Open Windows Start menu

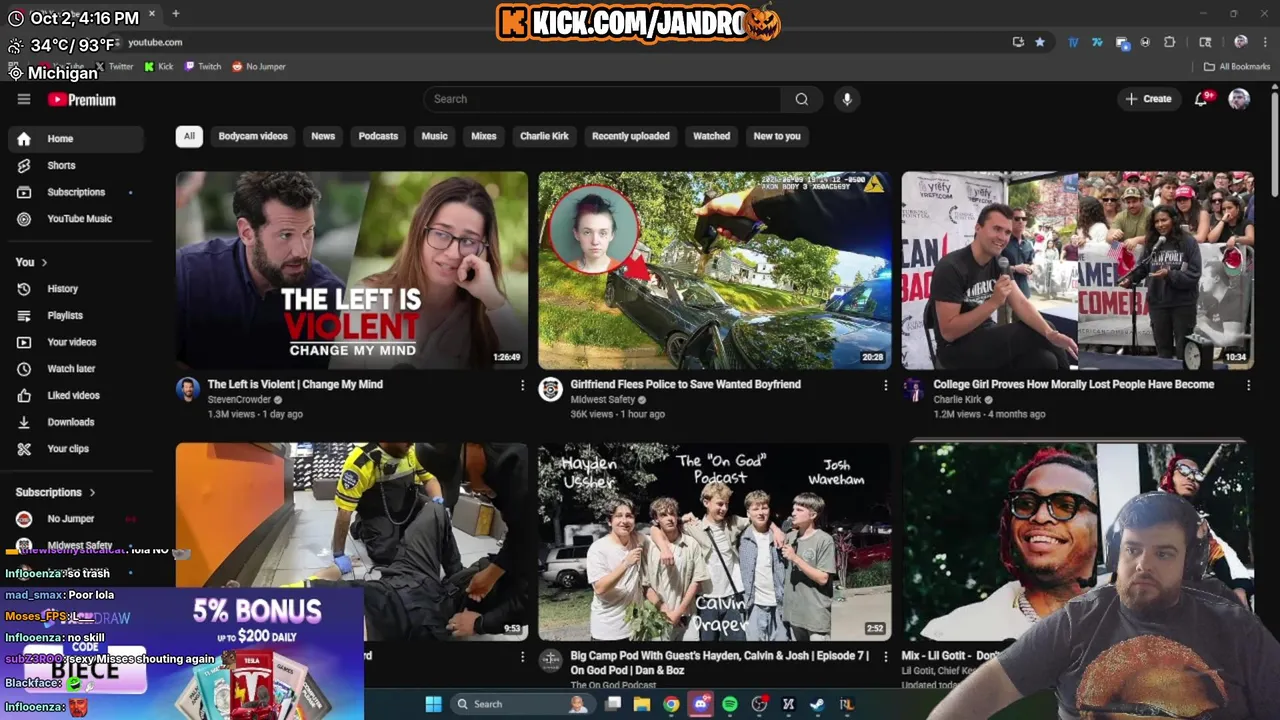[x=433, y=704]
